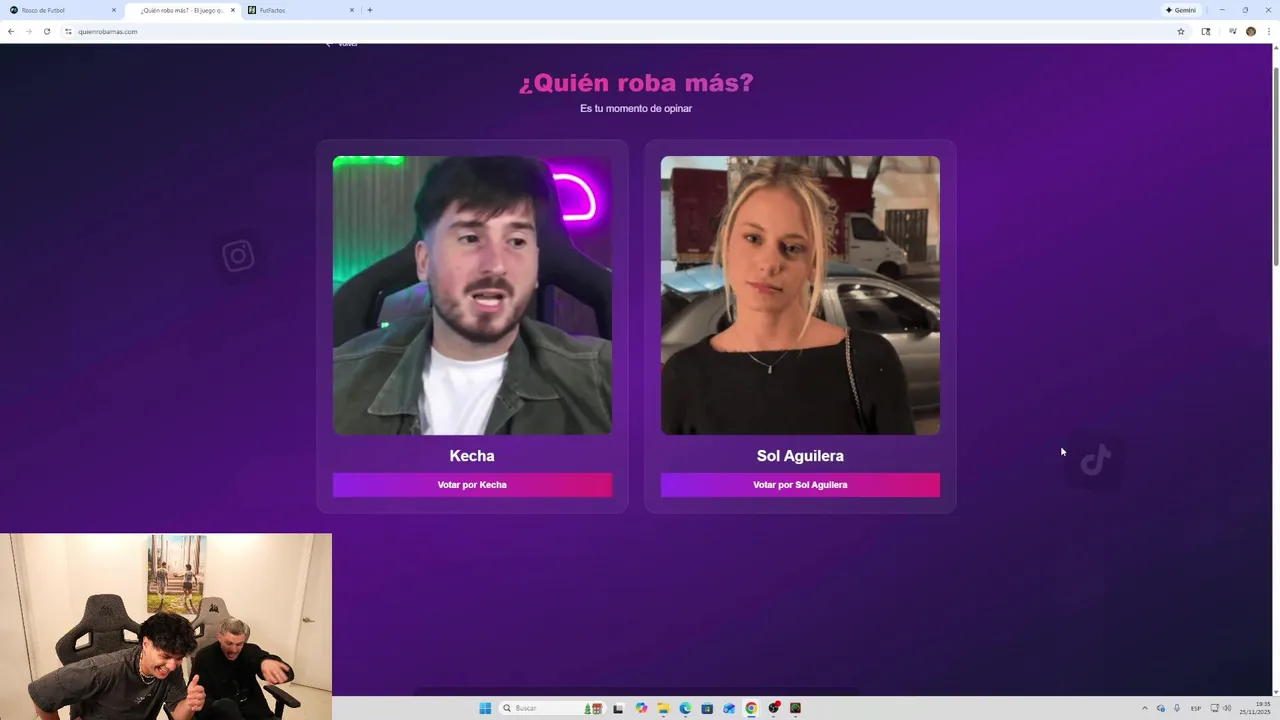Reload the current page

46,31
